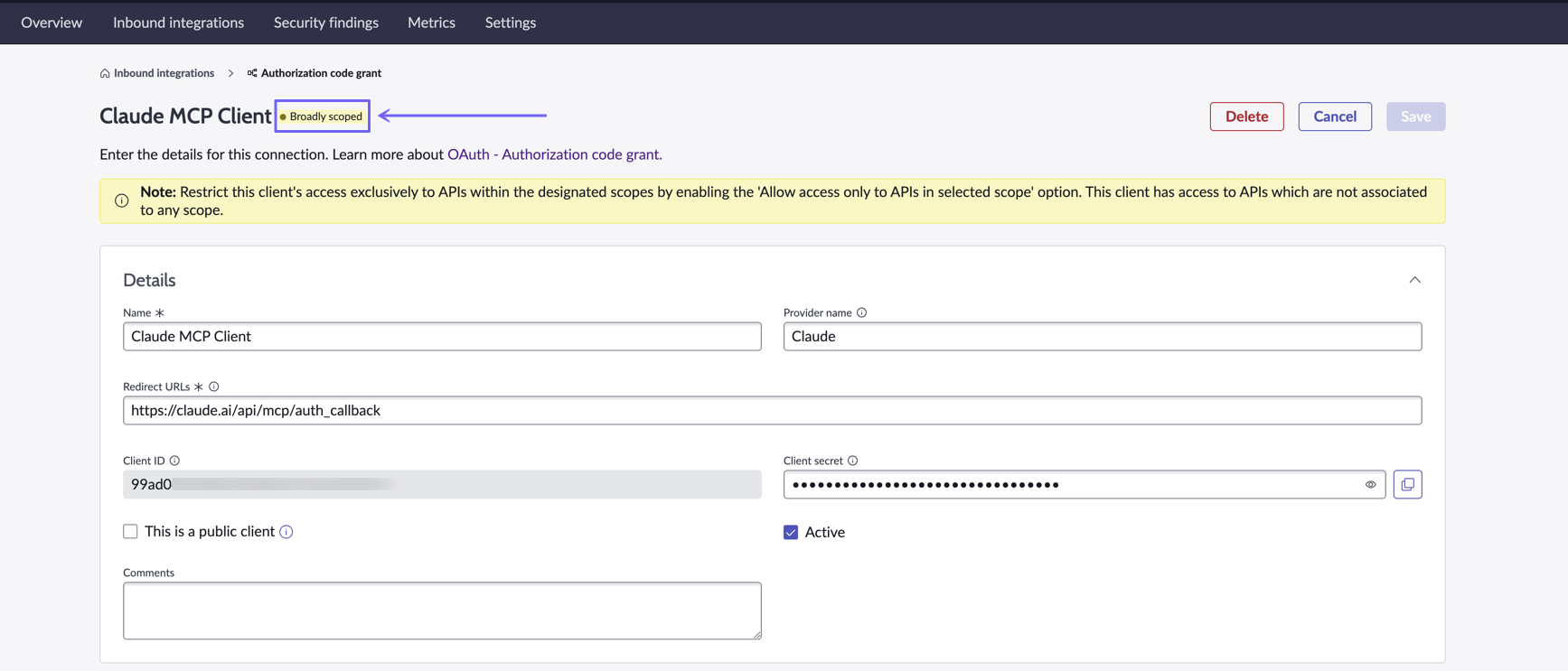Cancel editing the connection
Screen dimensions: 1568x671
(x=1335, y=116)
